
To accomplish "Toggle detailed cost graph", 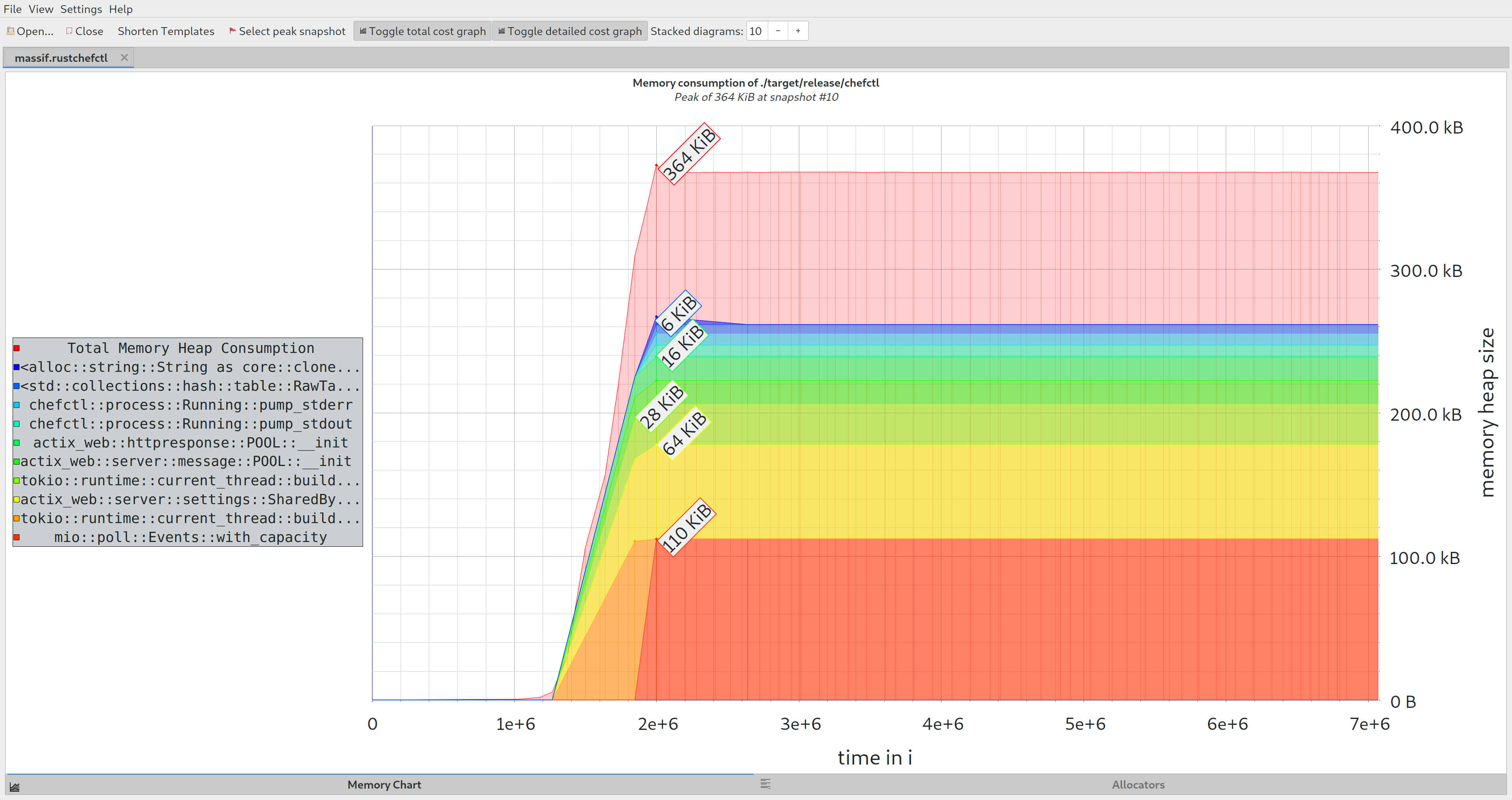I will (569, 31).
